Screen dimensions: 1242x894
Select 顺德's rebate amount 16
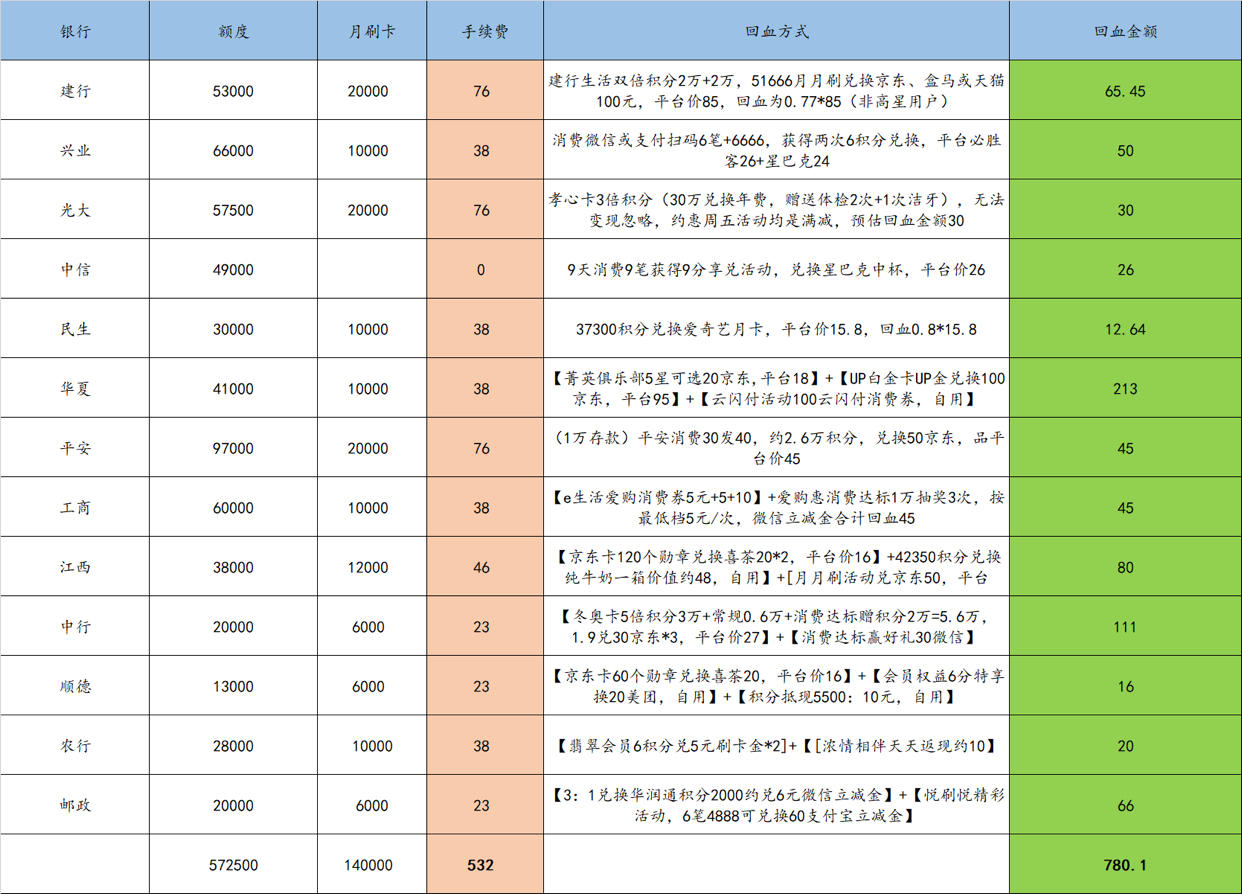point(1125,686)
